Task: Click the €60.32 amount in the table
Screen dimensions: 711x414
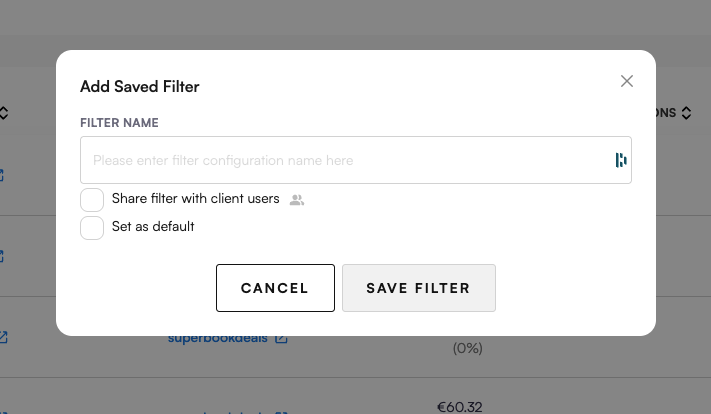Action: click(x=459, y=406)
